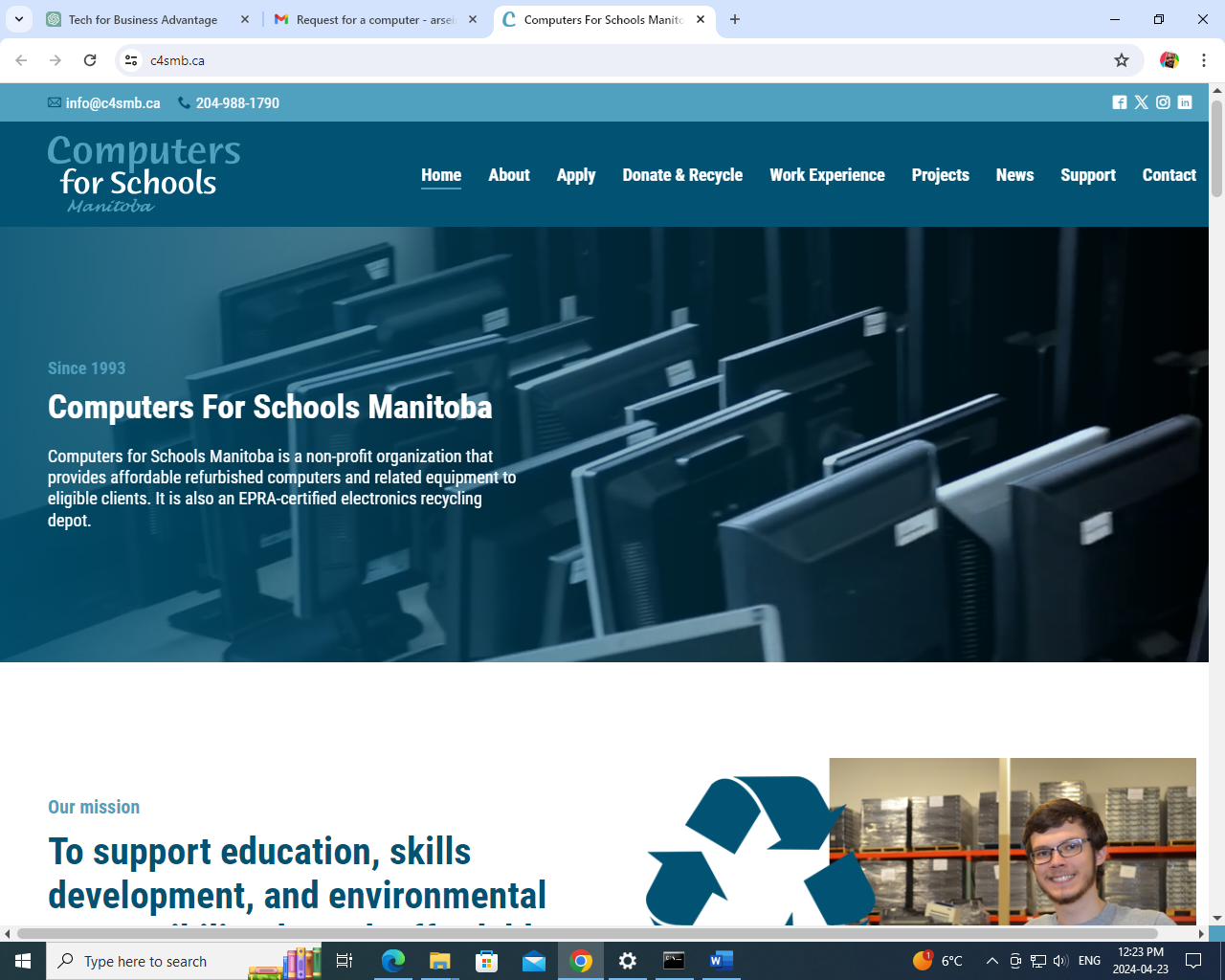The height and width of the screenshot is (980, 1225).
Task: Open the Instagram social icon
Action: point(1163,102)
